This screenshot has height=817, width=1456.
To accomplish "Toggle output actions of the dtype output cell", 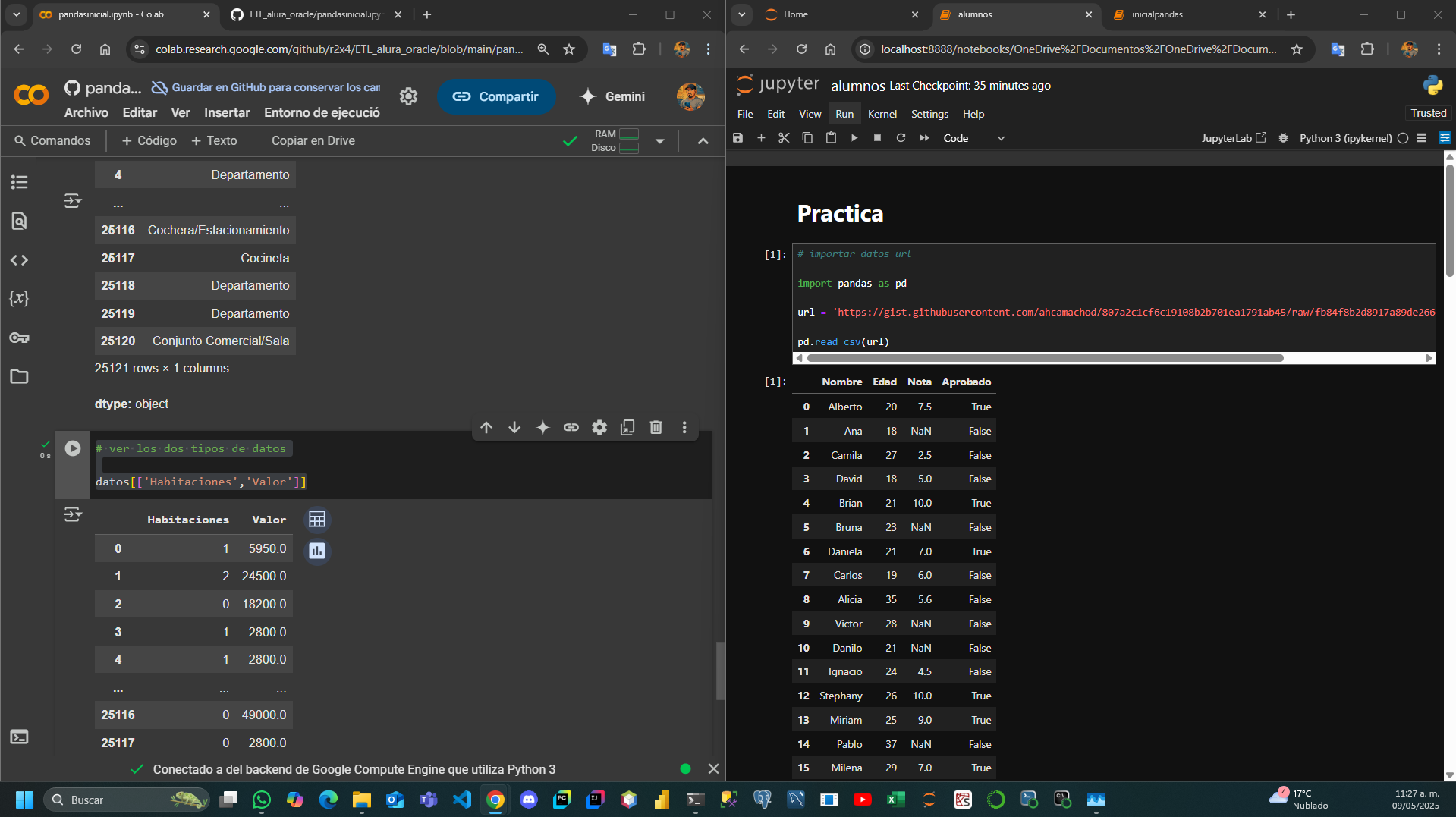I will click(x=73, y=201).
